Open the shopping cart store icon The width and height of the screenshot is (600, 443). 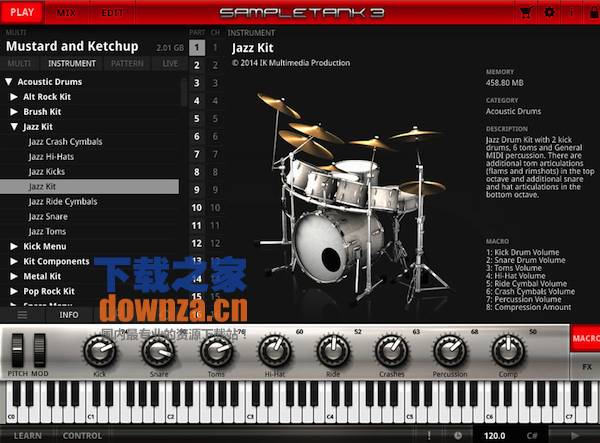[526, 13]
